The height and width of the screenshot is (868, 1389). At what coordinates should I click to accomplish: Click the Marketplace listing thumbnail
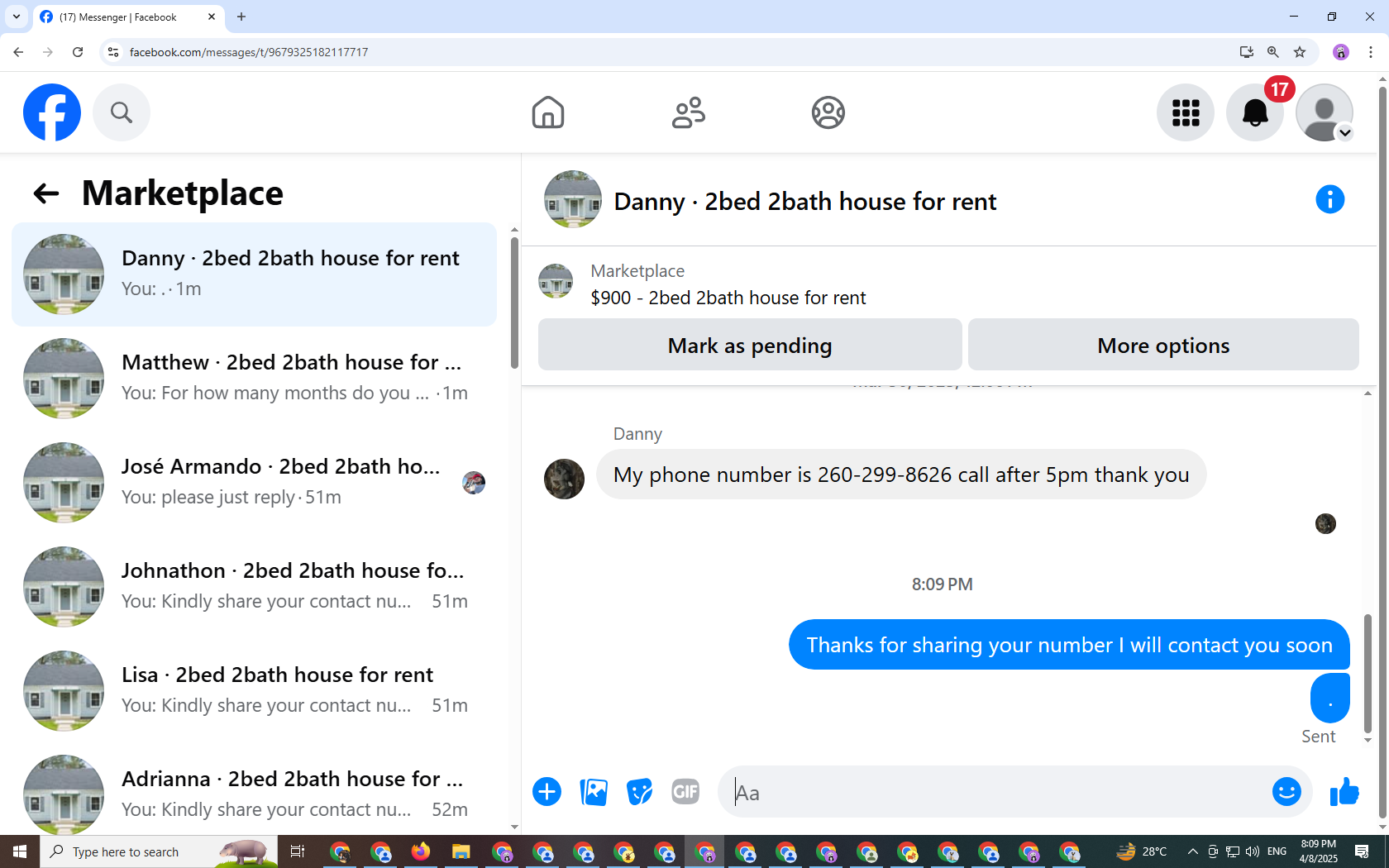(x=556, y=281)
